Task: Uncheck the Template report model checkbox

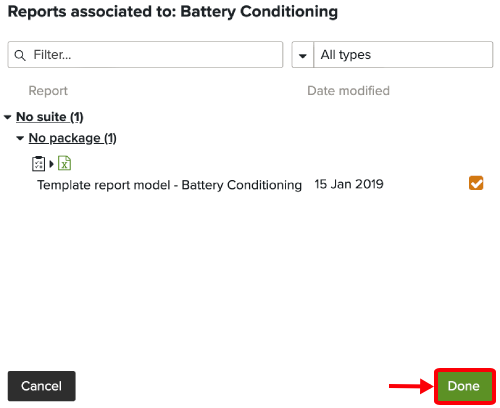Action: (x=476, y=183)
